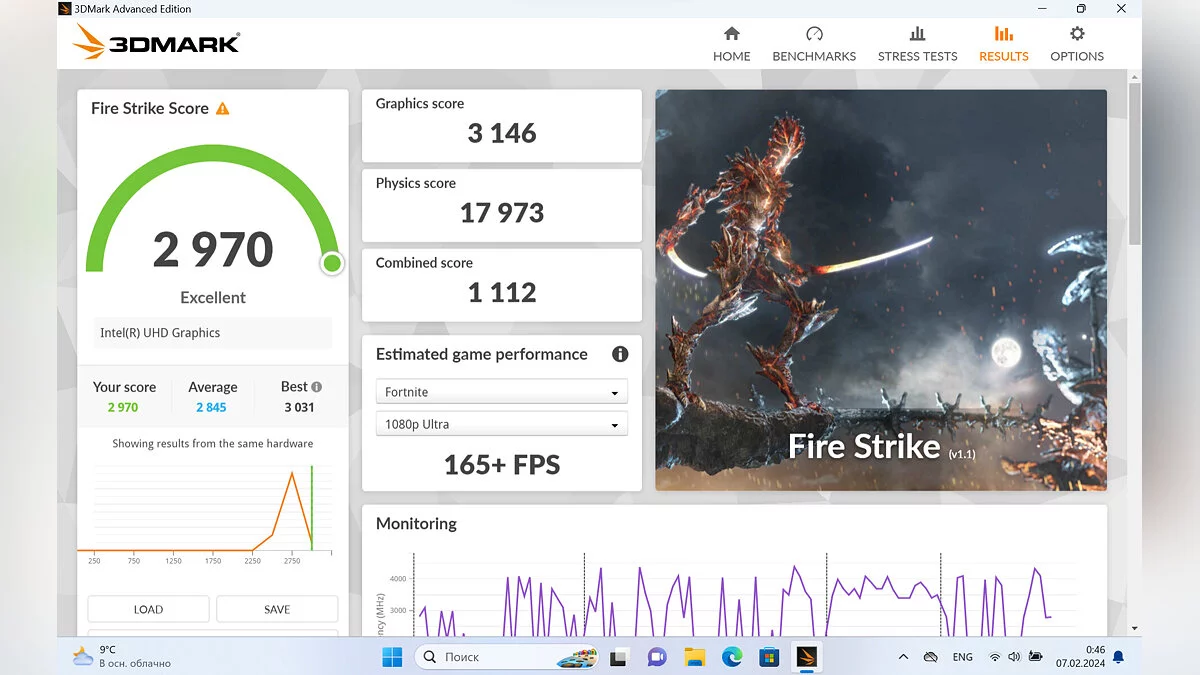Click the warning triangle beside Fire Strike Score

pos(223,108)
